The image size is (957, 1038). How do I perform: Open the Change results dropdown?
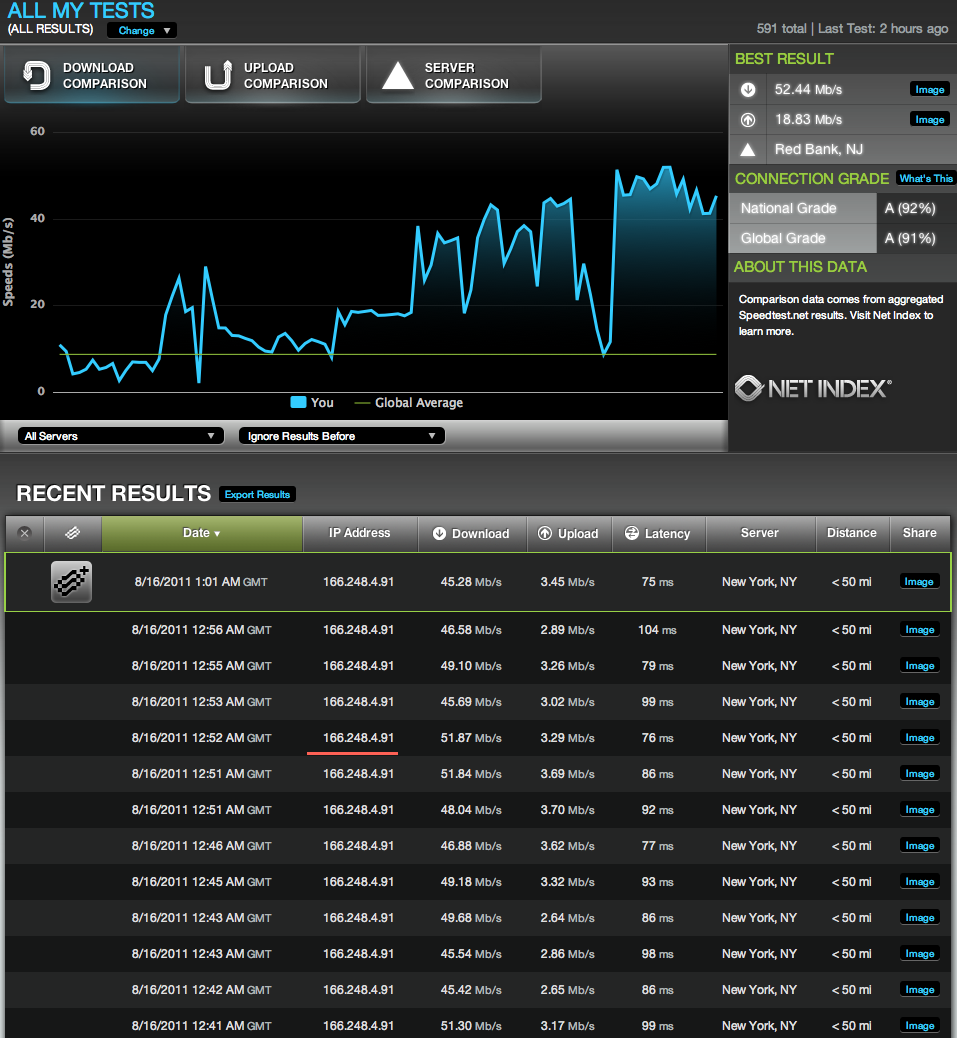point(142,30)
